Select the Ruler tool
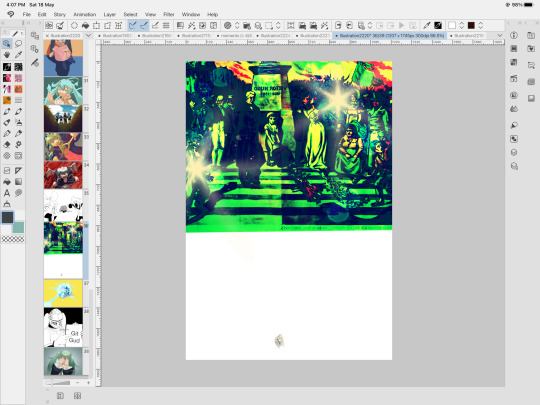 pos(18,170)
